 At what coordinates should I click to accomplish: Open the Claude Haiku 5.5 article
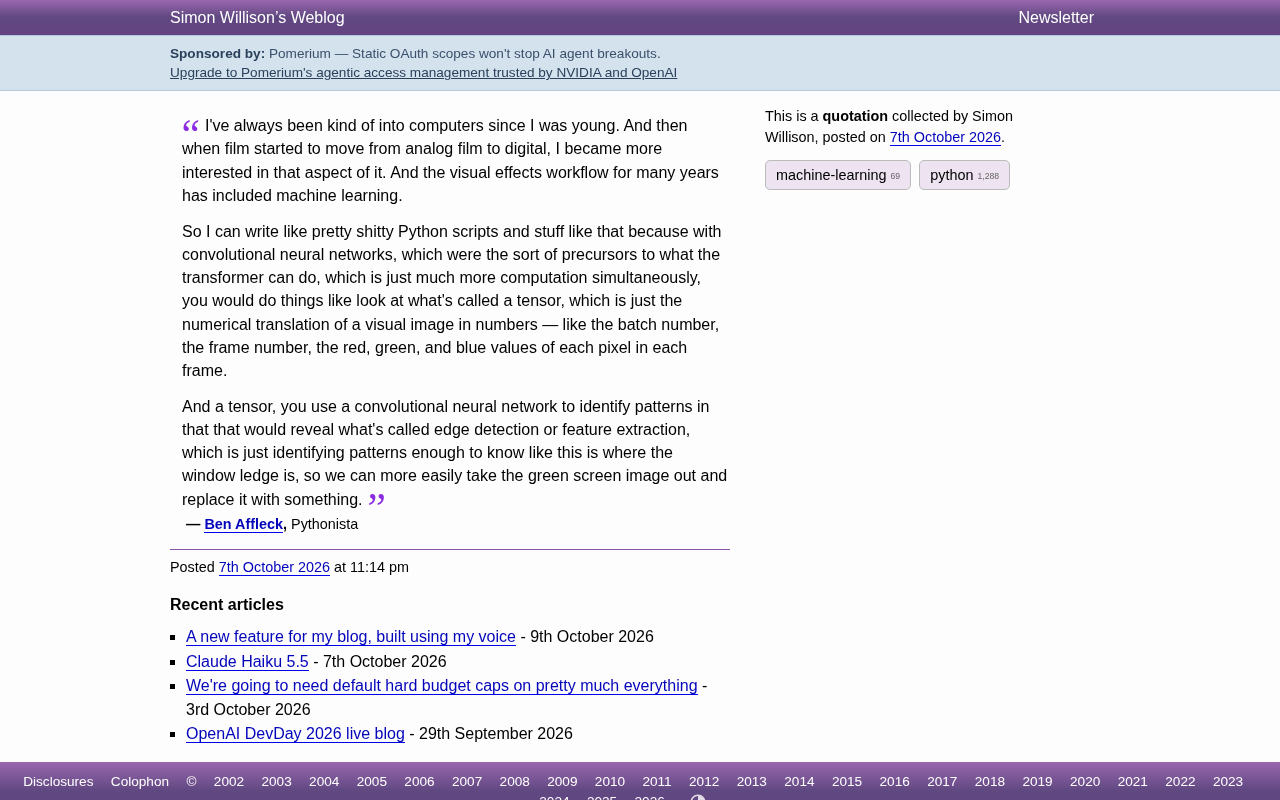(247, 661)
